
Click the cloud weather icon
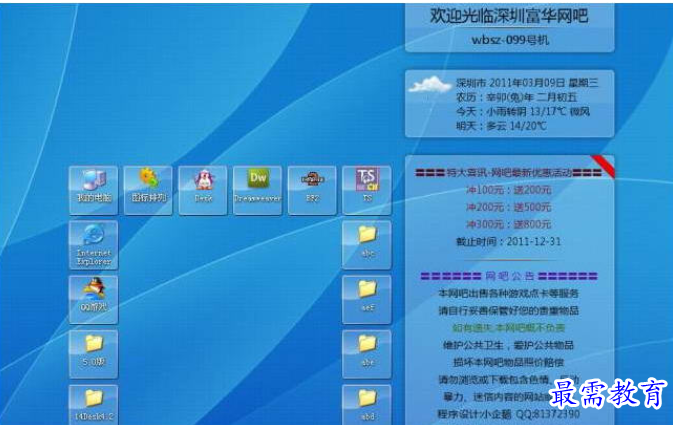[x=430, y=84]
